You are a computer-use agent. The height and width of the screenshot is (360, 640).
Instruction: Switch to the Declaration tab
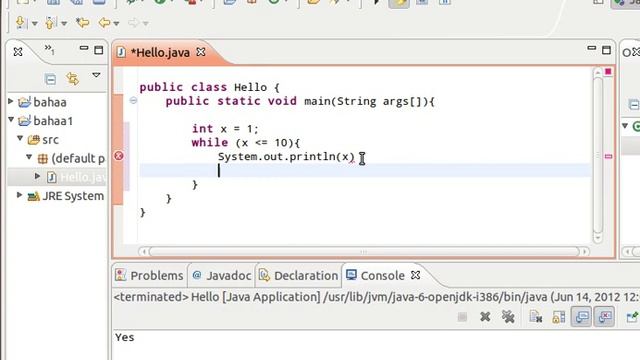[299, 276]
